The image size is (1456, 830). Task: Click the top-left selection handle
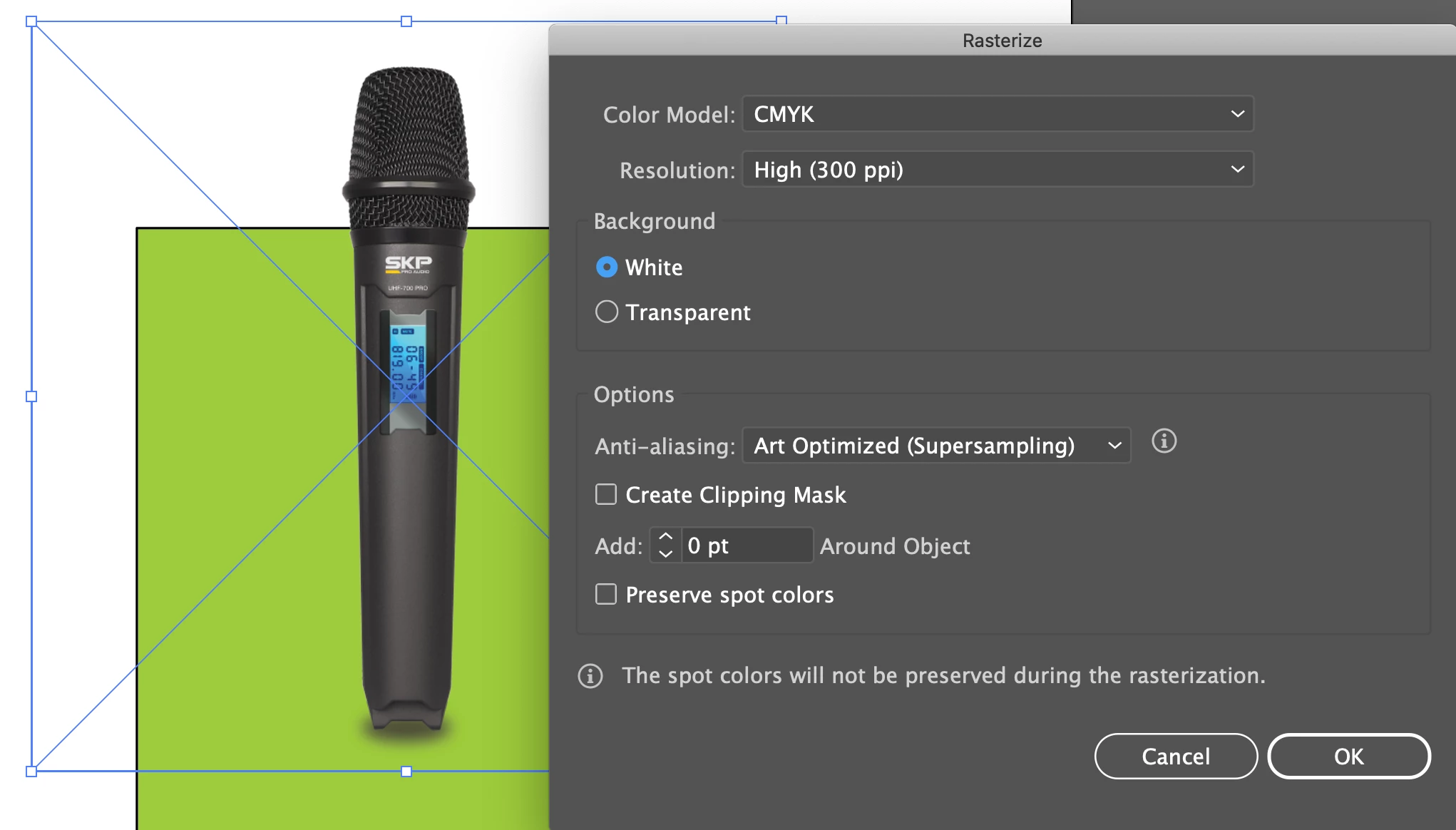pos(31,21)
